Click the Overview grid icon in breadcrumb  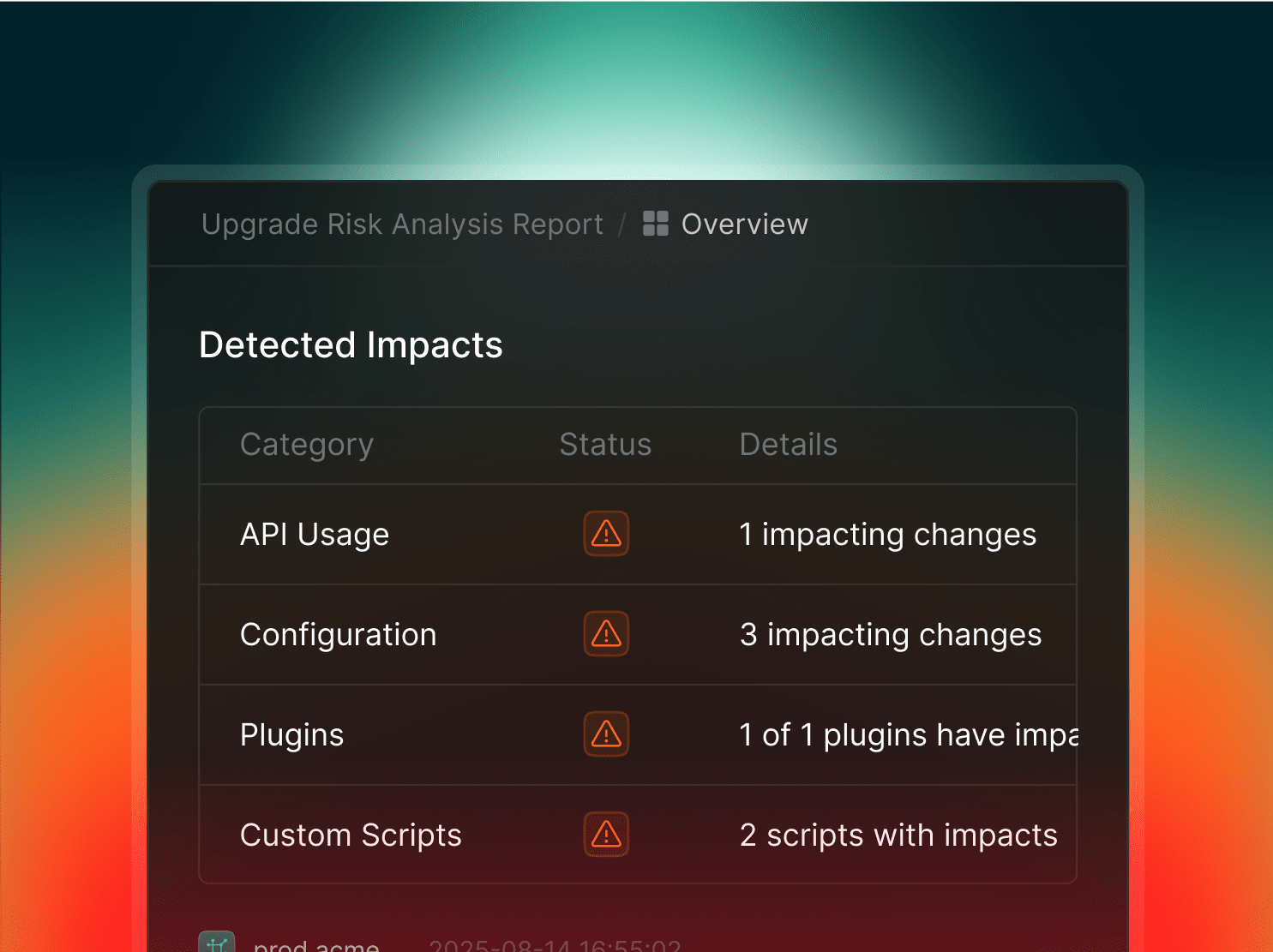click(x=655, y=224)
